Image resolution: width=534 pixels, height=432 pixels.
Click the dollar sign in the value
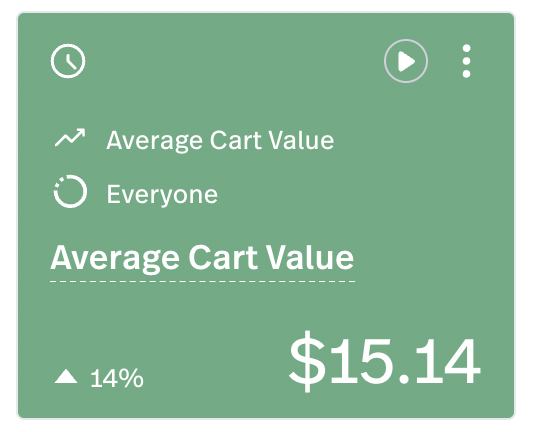[x=307, y=361]
